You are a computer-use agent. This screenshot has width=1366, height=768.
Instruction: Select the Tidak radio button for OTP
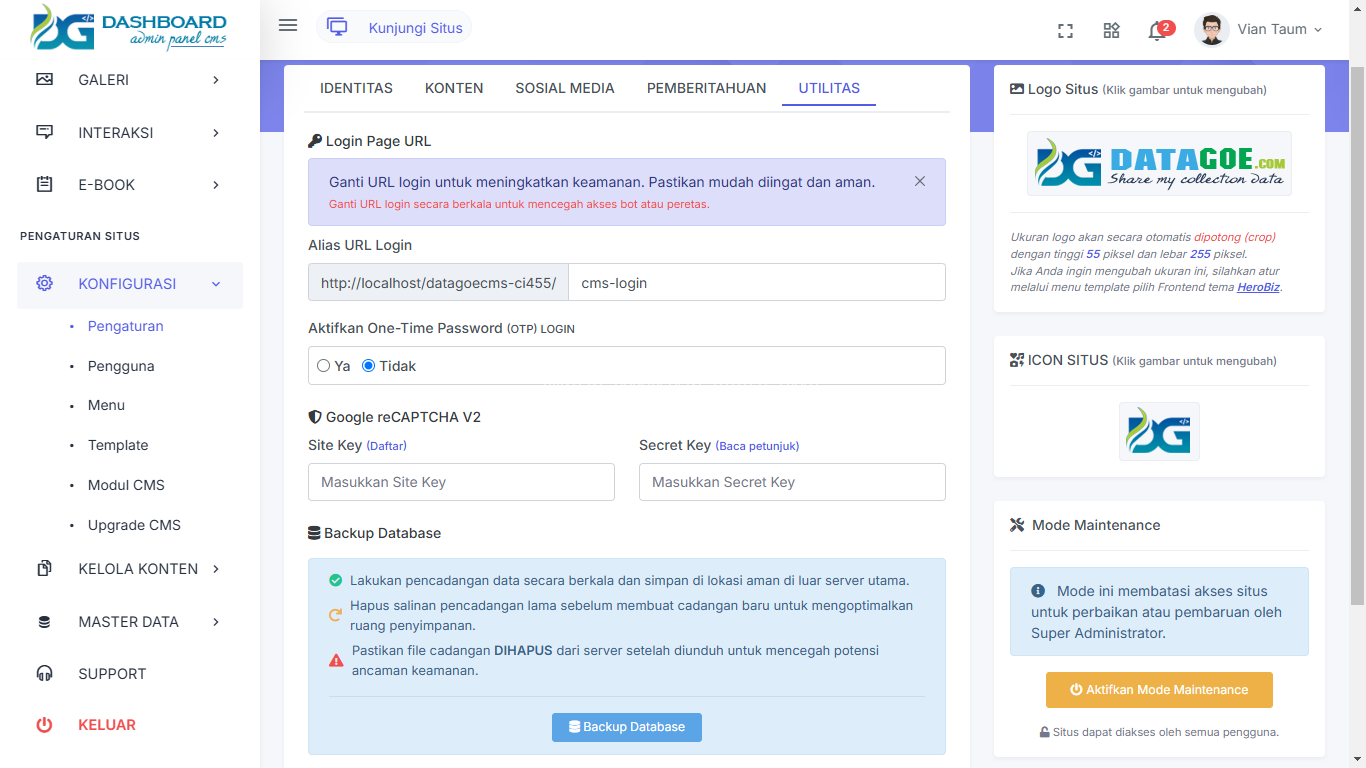(368, 366)
